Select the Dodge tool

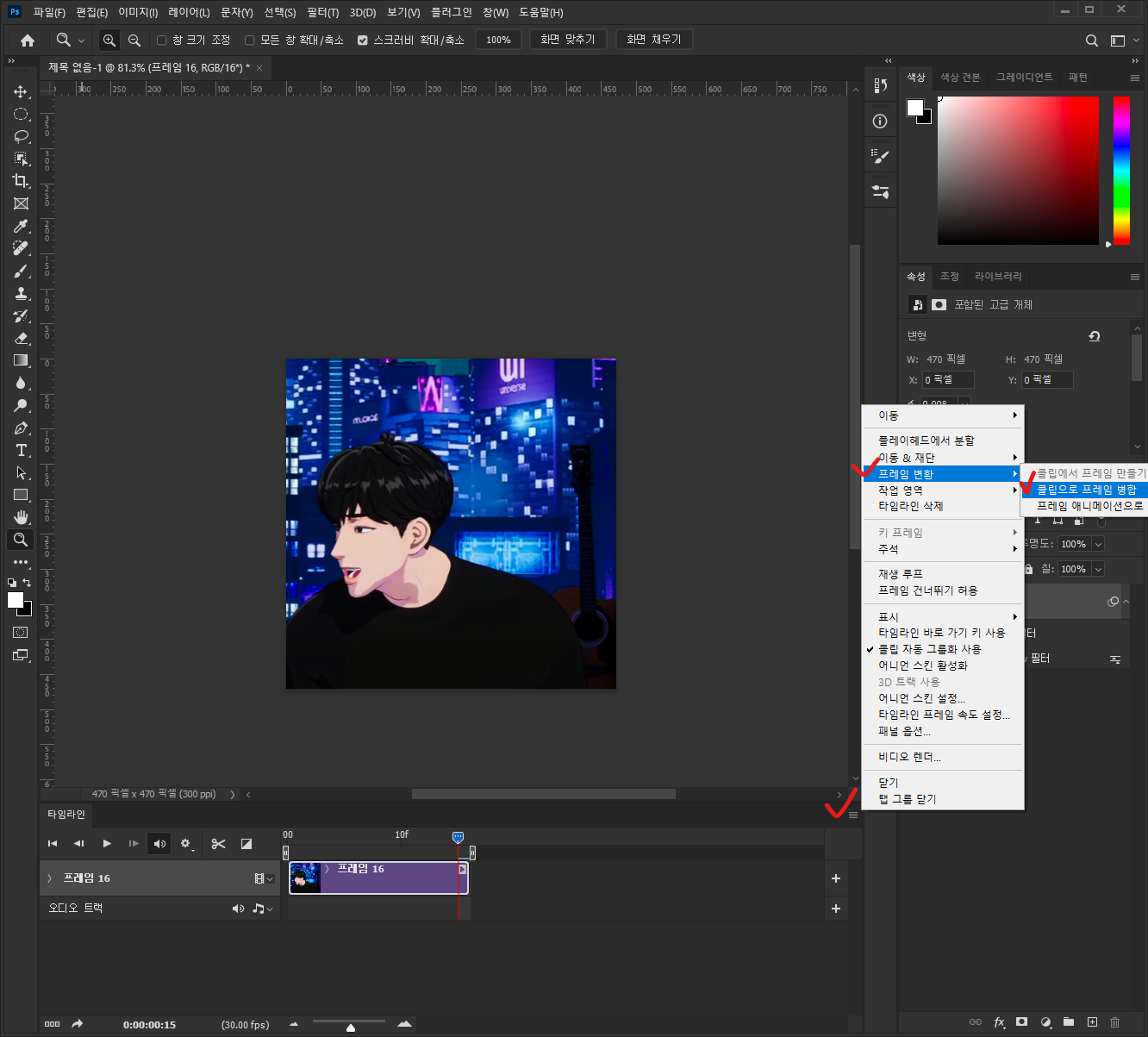21,405
